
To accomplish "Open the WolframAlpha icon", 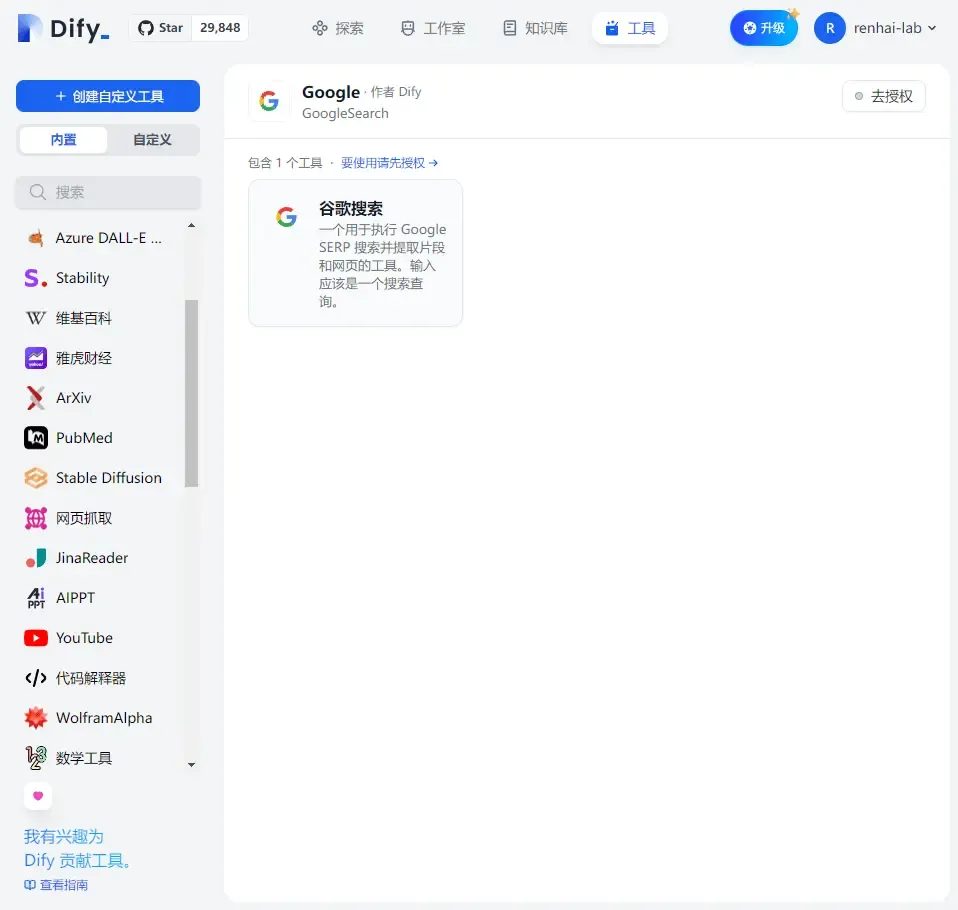I will tap(36, 718).
